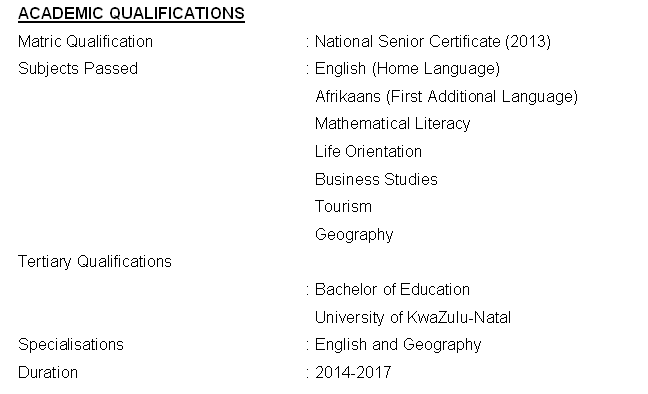Click the Bachelor of Education text
The height and width of the screenshot is (394, 648).
(392, 289)
